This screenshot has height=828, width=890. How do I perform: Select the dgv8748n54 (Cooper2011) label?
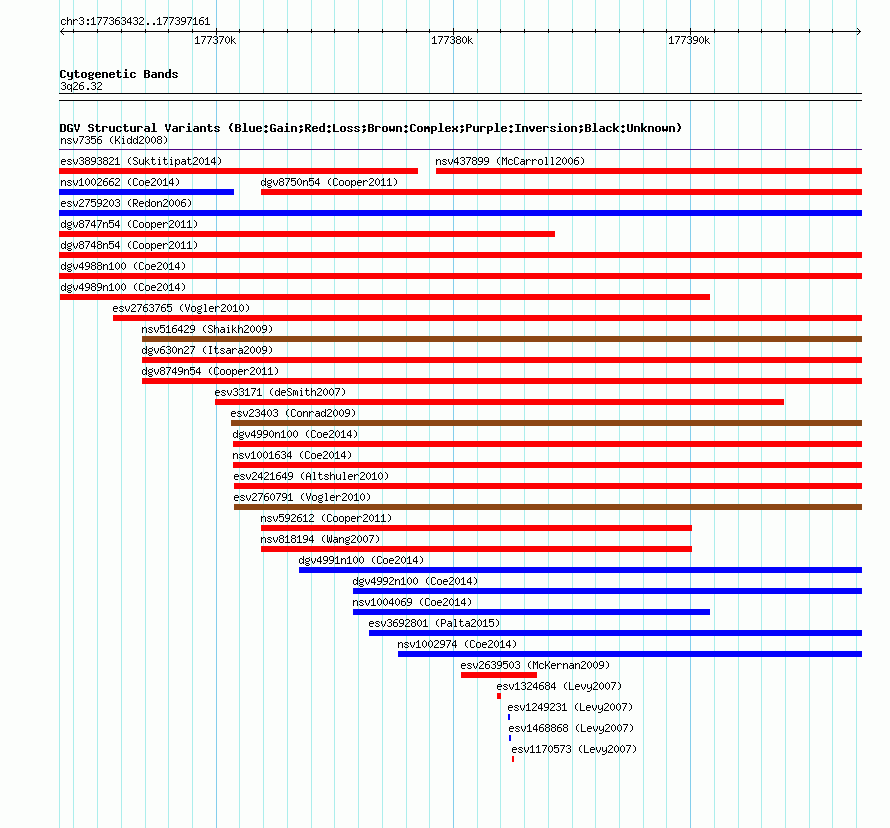129,245
